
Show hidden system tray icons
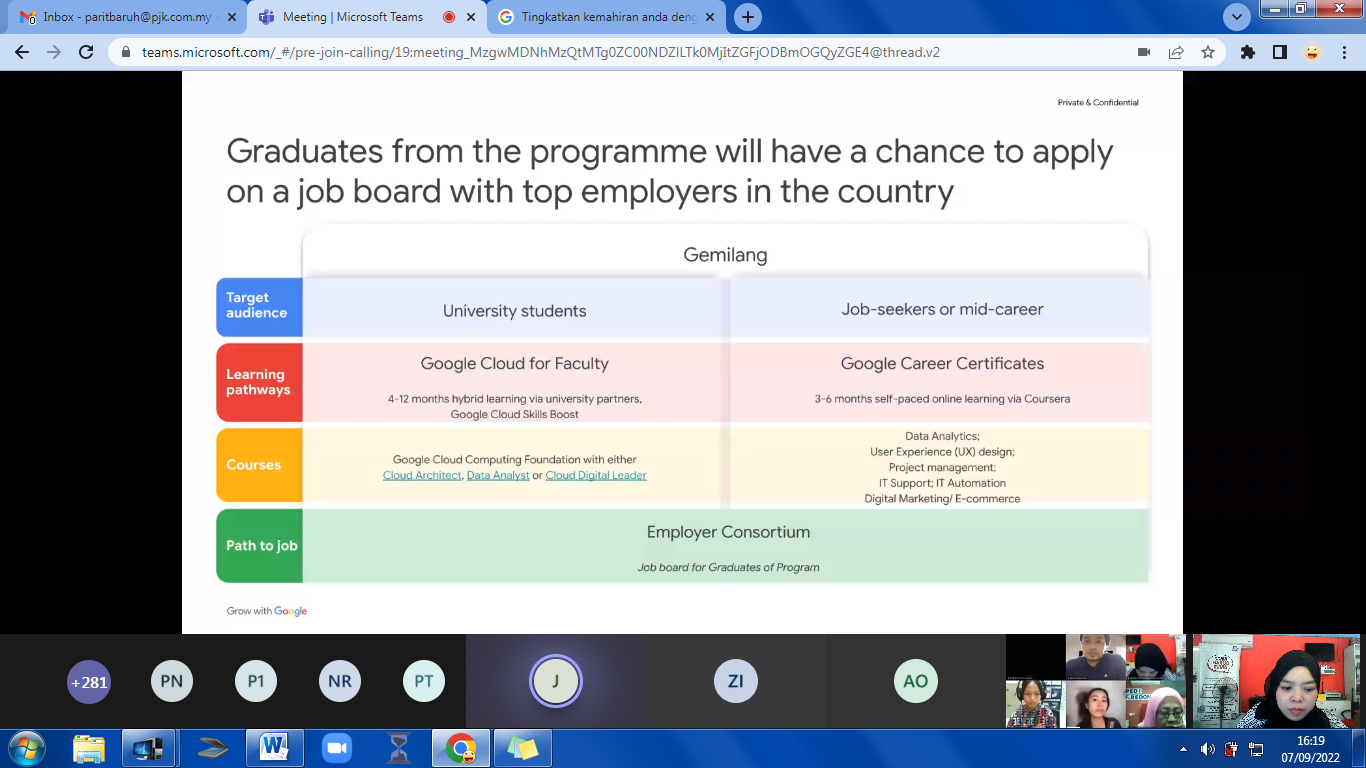1184,749
